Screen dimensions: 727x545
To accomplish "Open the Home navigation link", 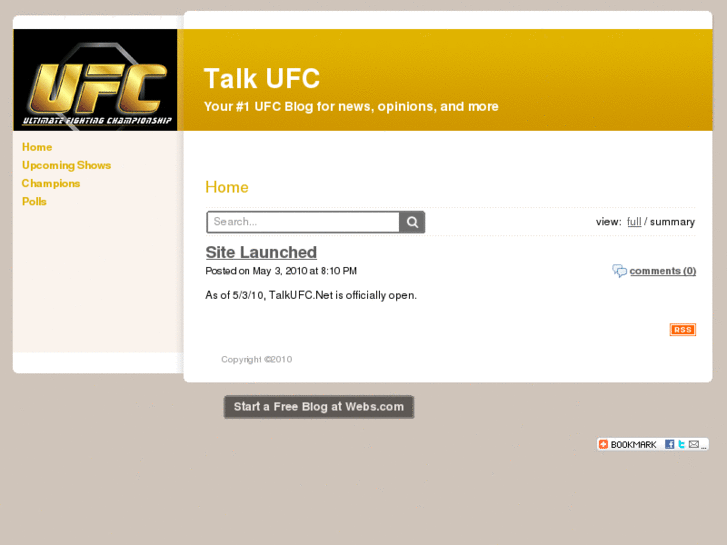I will click(37, 147).
